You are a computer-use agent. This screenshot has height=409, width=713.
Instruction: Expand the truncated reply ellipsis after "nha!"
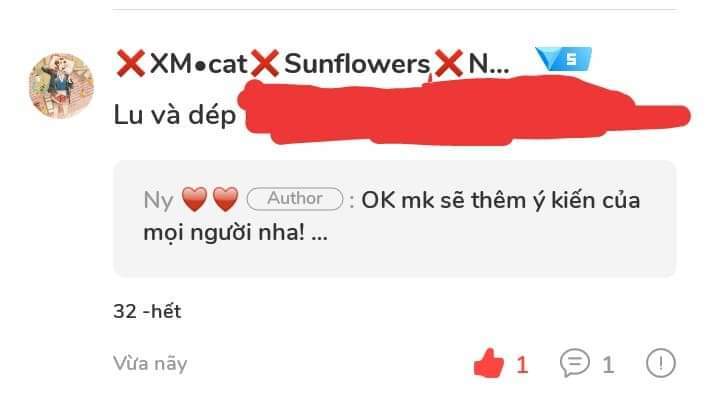[320, 234]
